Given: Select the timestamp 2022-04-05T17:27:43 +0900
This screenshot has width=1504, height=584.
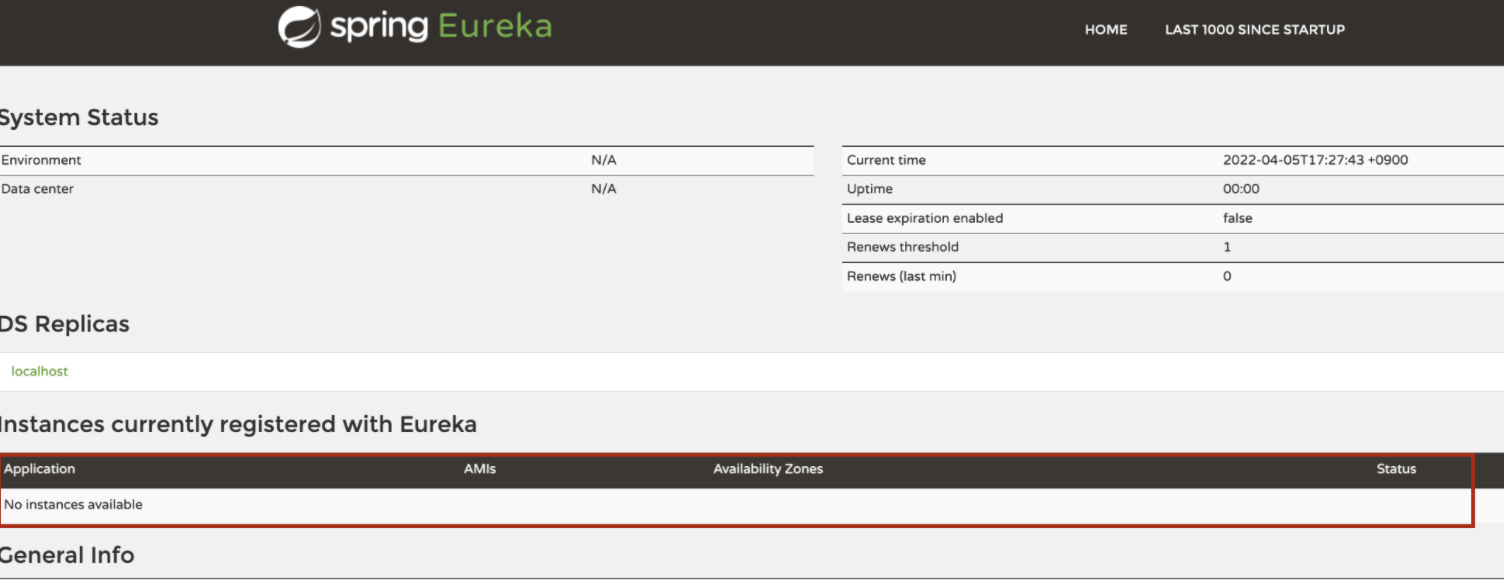Looking at the screenshot, I should point(1316,160).
